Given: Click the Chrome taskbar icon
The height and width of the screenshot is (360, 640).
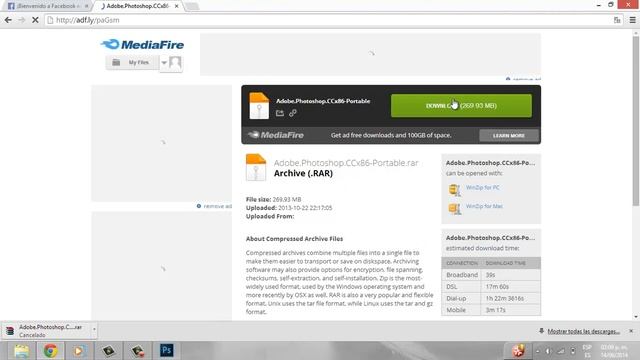Looking at the screenshot, I should pyautogui.click(x=51, y=351).
